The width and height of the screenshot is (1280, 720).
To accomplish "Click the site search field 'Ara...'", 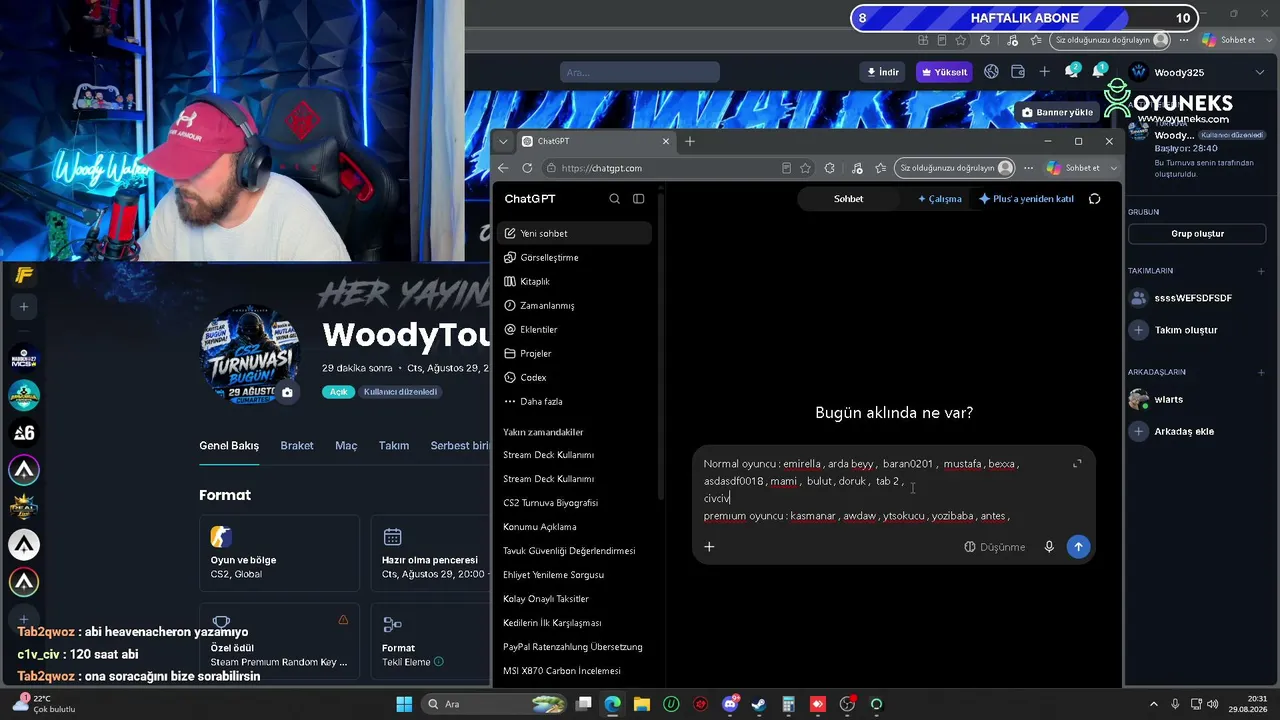I will [x=640, y=72].
